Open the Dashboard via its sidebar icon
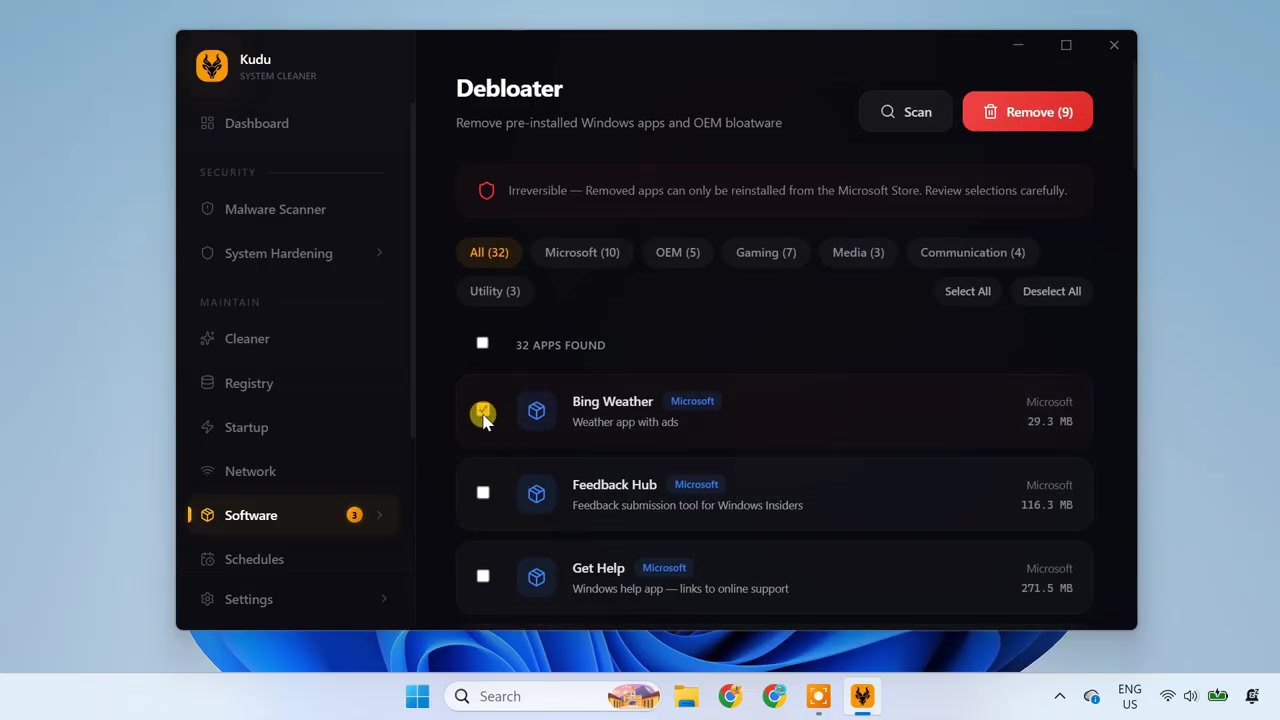Screen dimensions: 1280x720 click(207, 123)
